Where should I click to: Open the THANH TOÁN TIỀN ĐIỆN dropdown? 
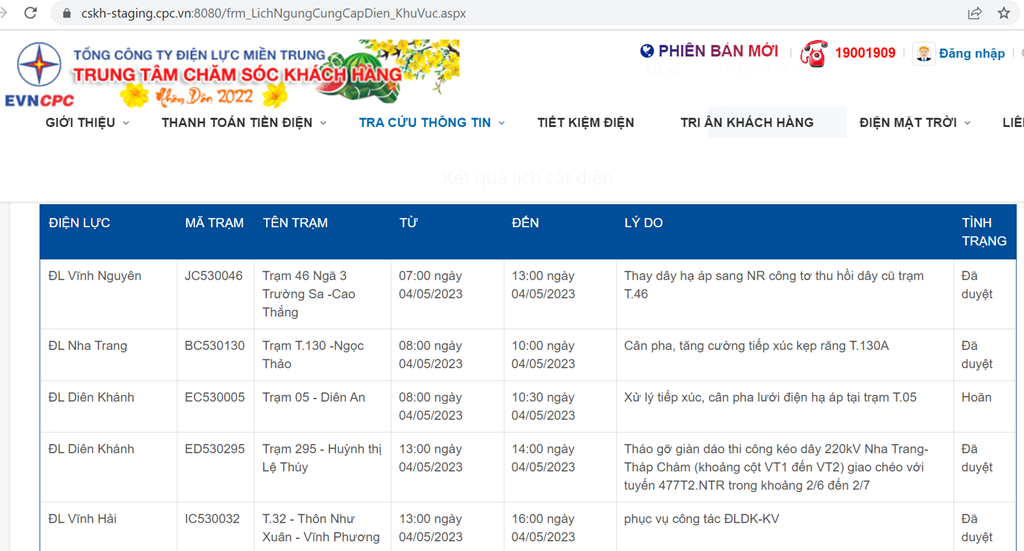click(244, 122)
